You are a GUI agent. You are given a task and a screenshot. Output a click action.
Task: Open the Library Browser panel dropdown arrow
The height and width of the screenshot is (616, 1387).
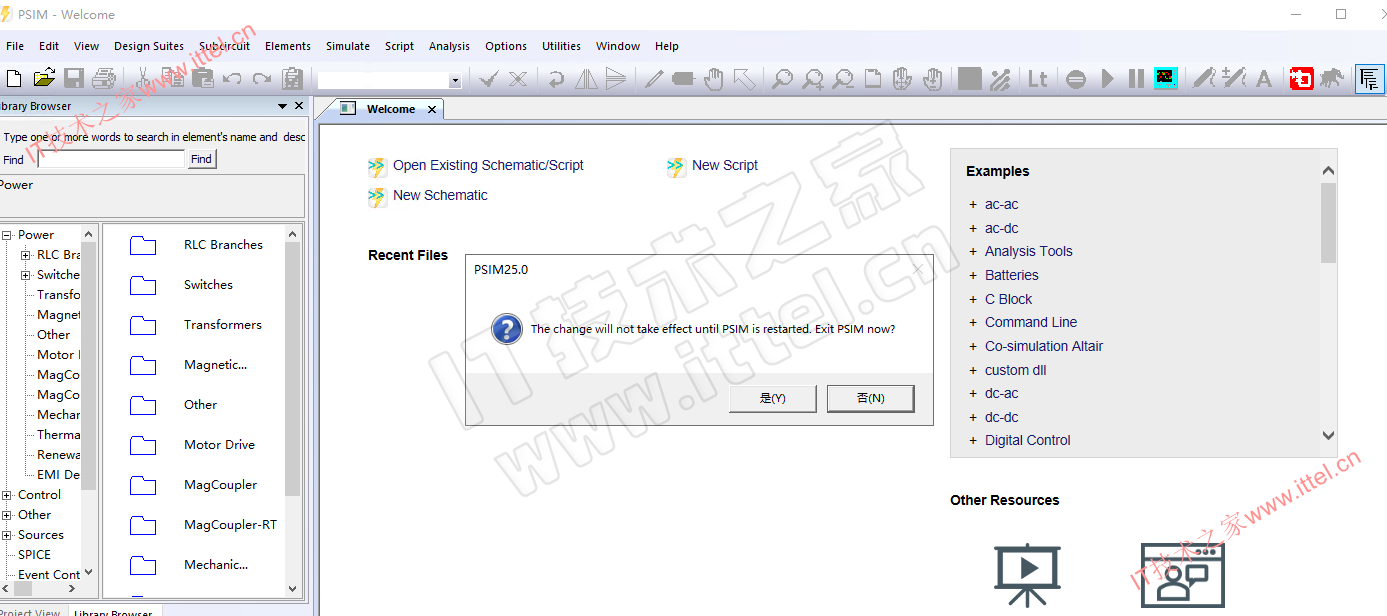[282, 106]
